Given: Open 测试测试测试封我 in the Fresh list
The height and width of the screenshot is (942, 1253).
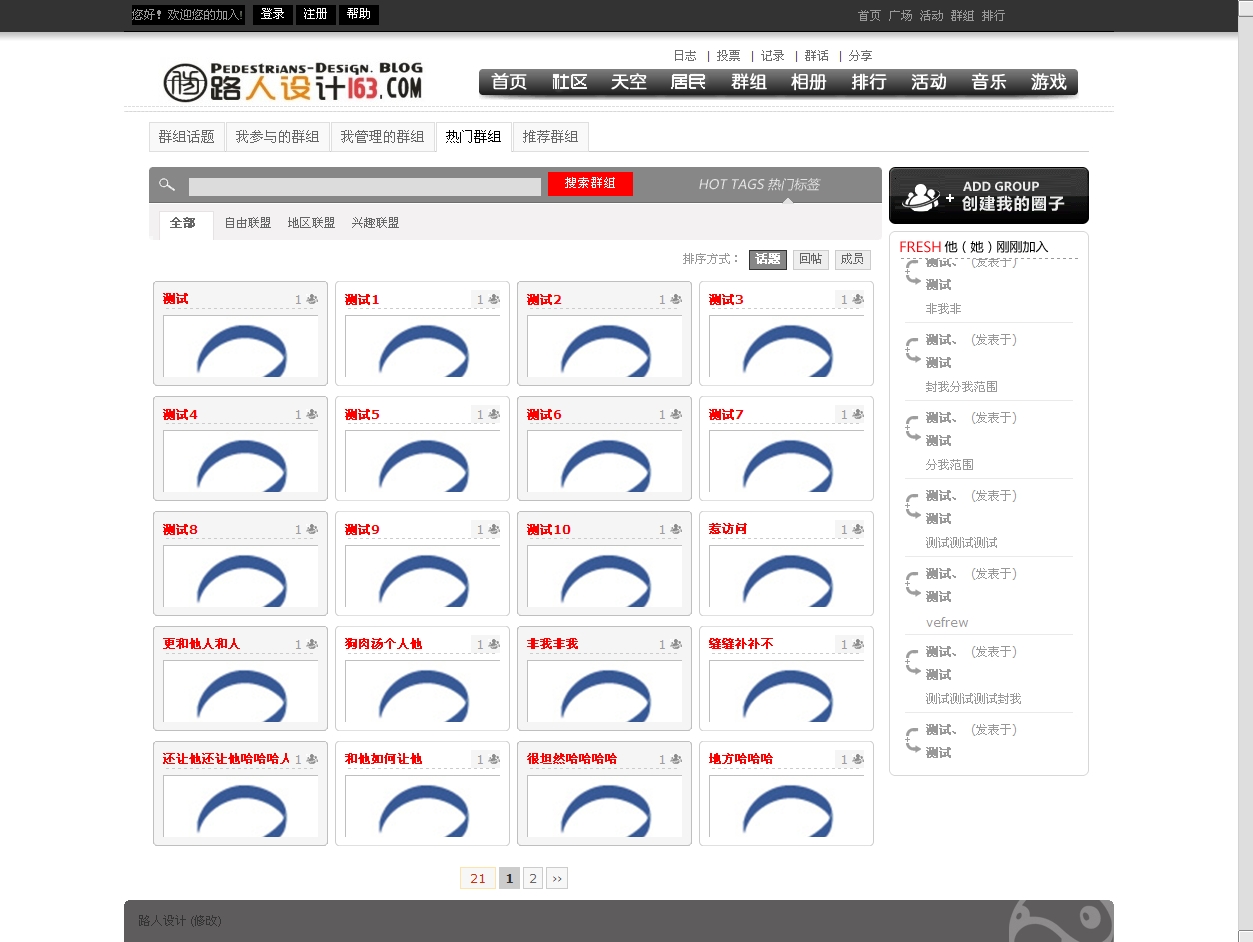Looking at the screenshot, I should 973,699.
